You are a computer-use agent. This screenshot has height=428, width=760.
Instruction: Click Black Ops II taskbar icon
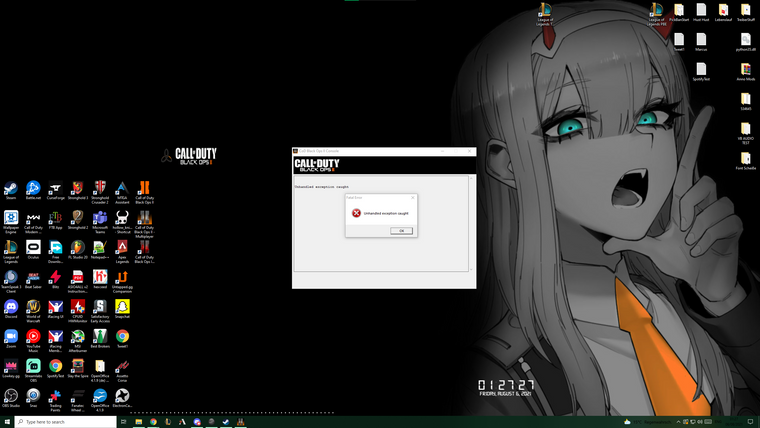point(240,422)
